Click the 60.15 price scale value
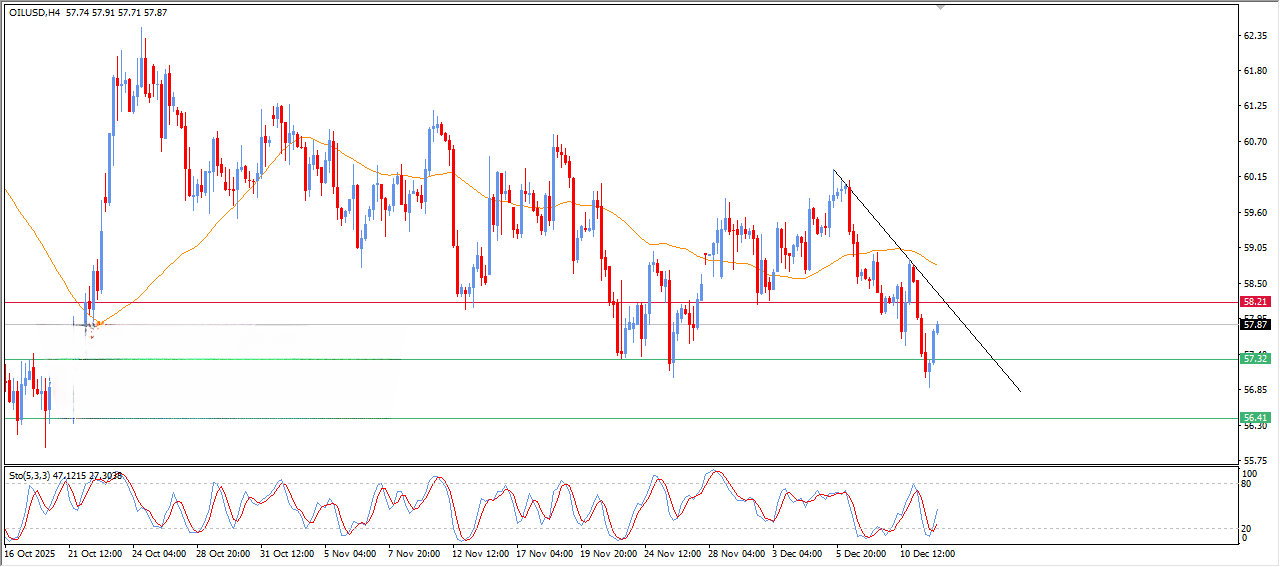Viewport: 1280px width, 567px height. (x=1255, y=177)
